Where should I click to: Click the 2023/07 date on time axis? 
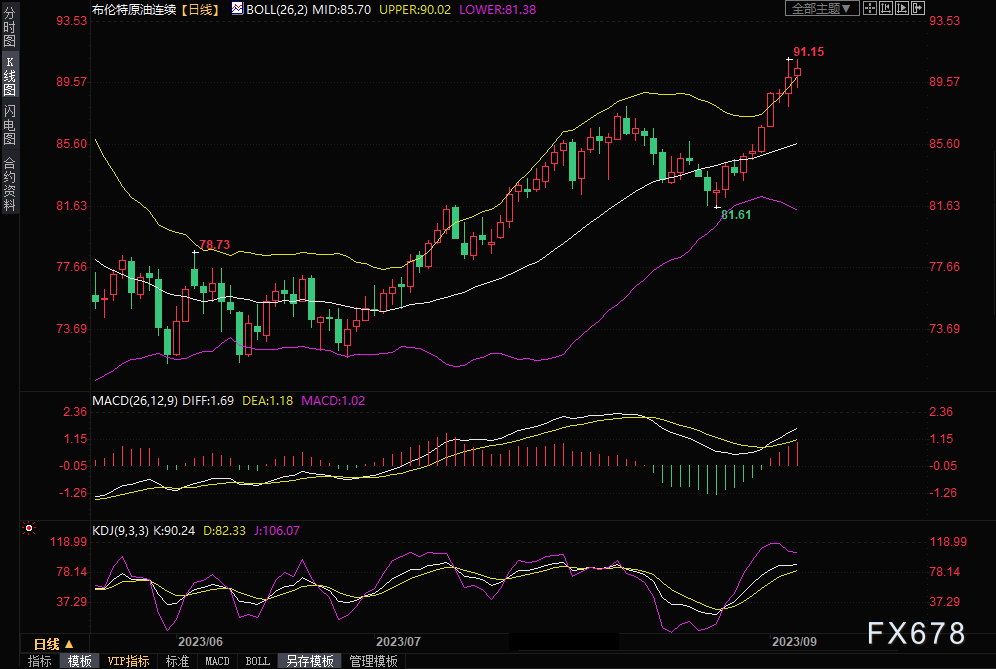click(x=398, y=642)
